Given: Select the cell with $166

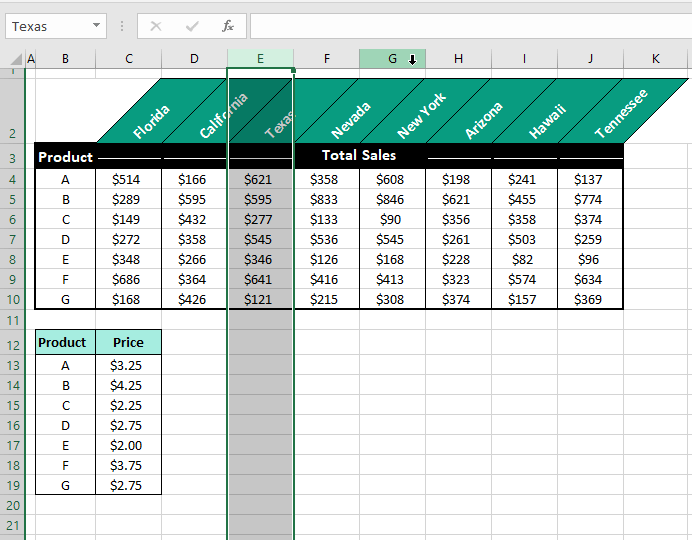Looking at the screenshot, I should 194,180.
